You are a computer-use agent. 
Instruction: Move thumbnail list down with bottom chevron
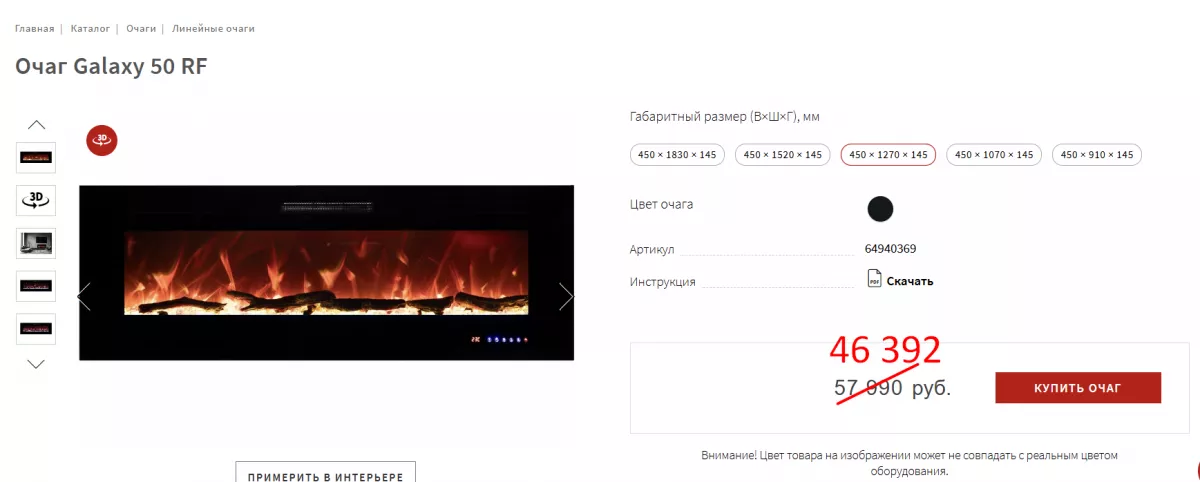pyautogui.click(x=37, y=364)
